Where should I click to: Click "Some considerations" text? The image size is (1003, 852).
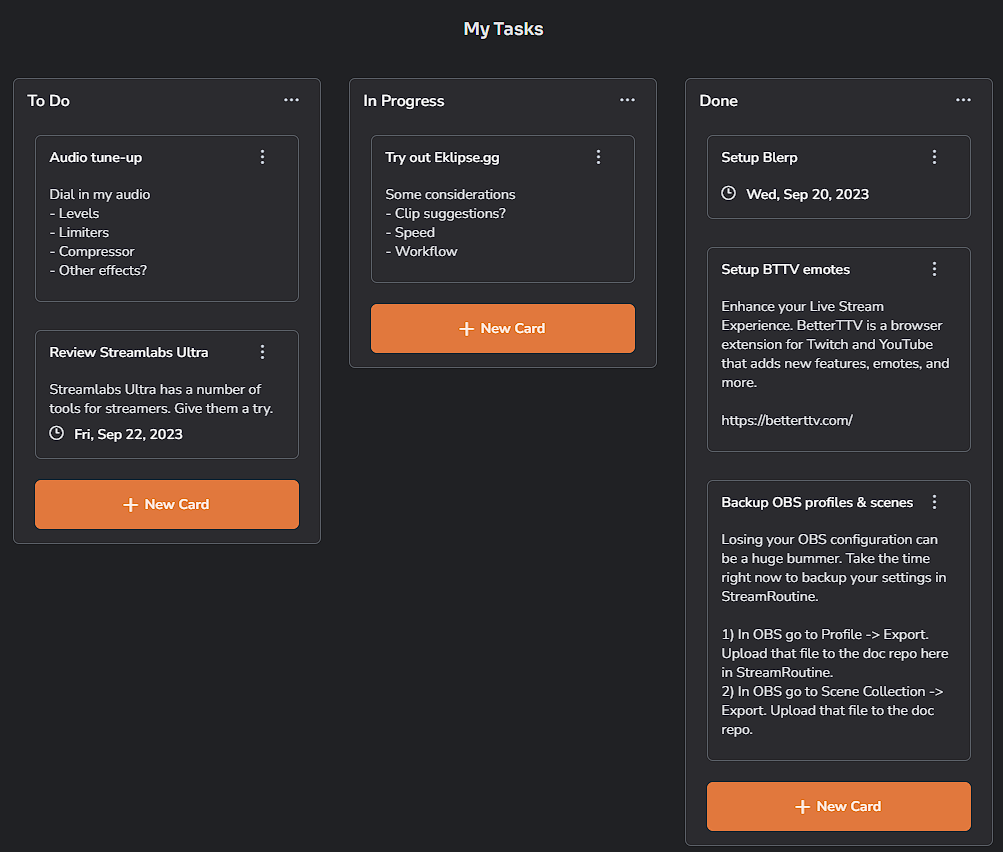point(450,194)
